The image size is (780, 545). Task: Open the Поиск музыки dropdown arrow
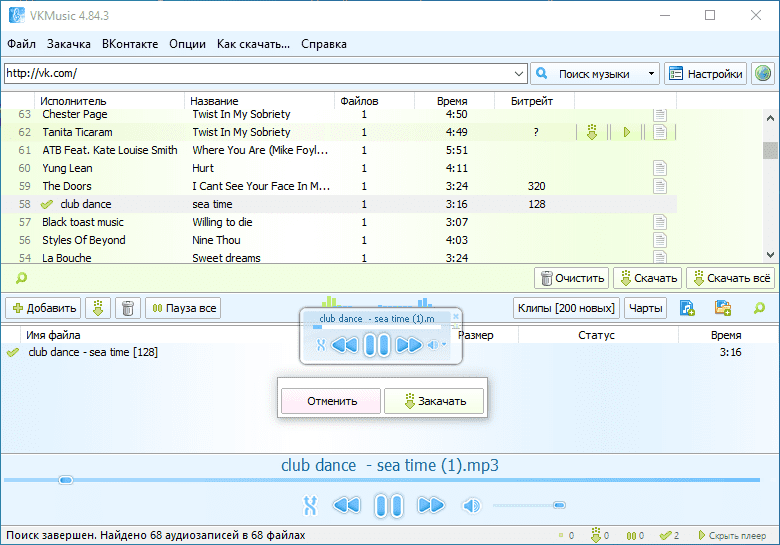point(651,74)
